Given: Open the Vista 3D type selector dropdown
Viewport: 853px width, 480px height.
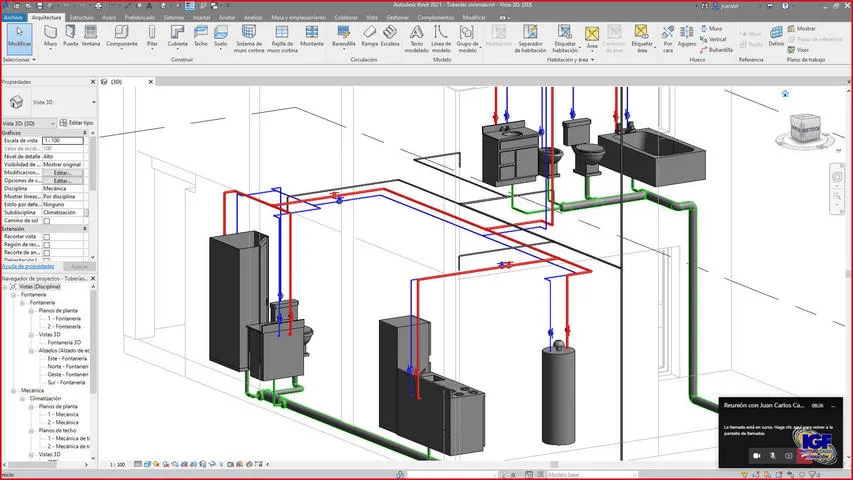Looking at the screenshot, I should coord(94,102).
